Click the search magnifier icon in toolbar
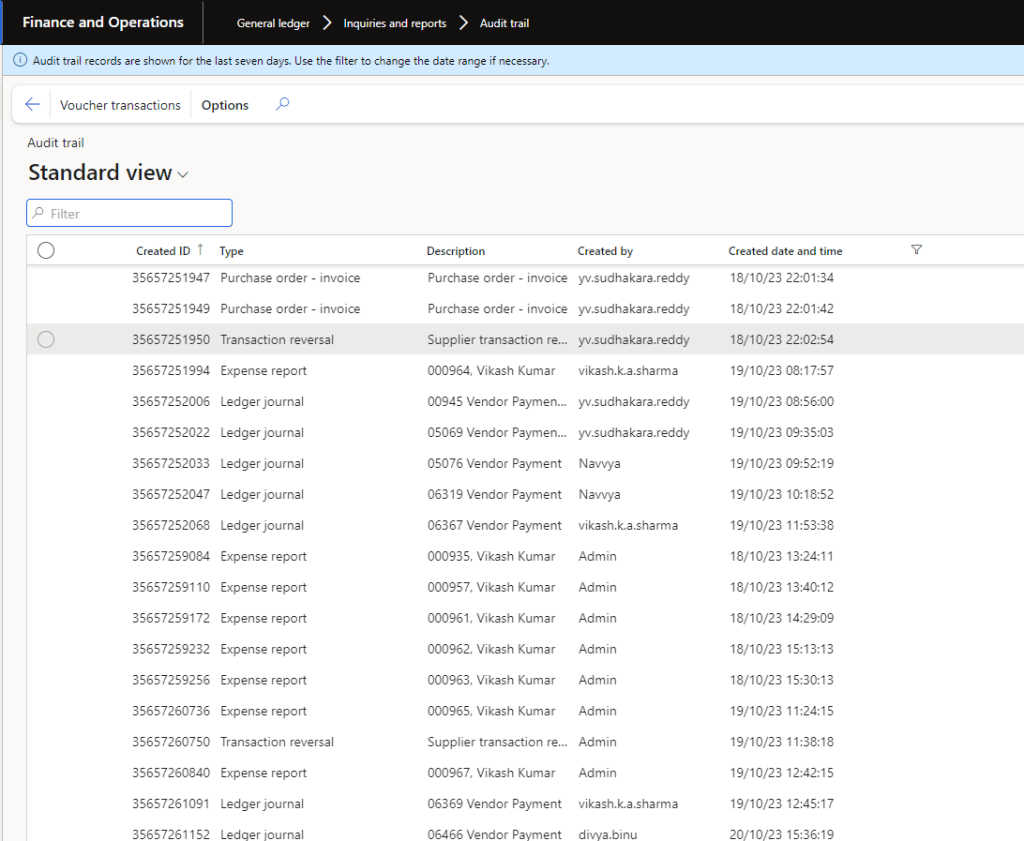The image size is (1024, 841). pyautogui.click(x=283, y=104)
